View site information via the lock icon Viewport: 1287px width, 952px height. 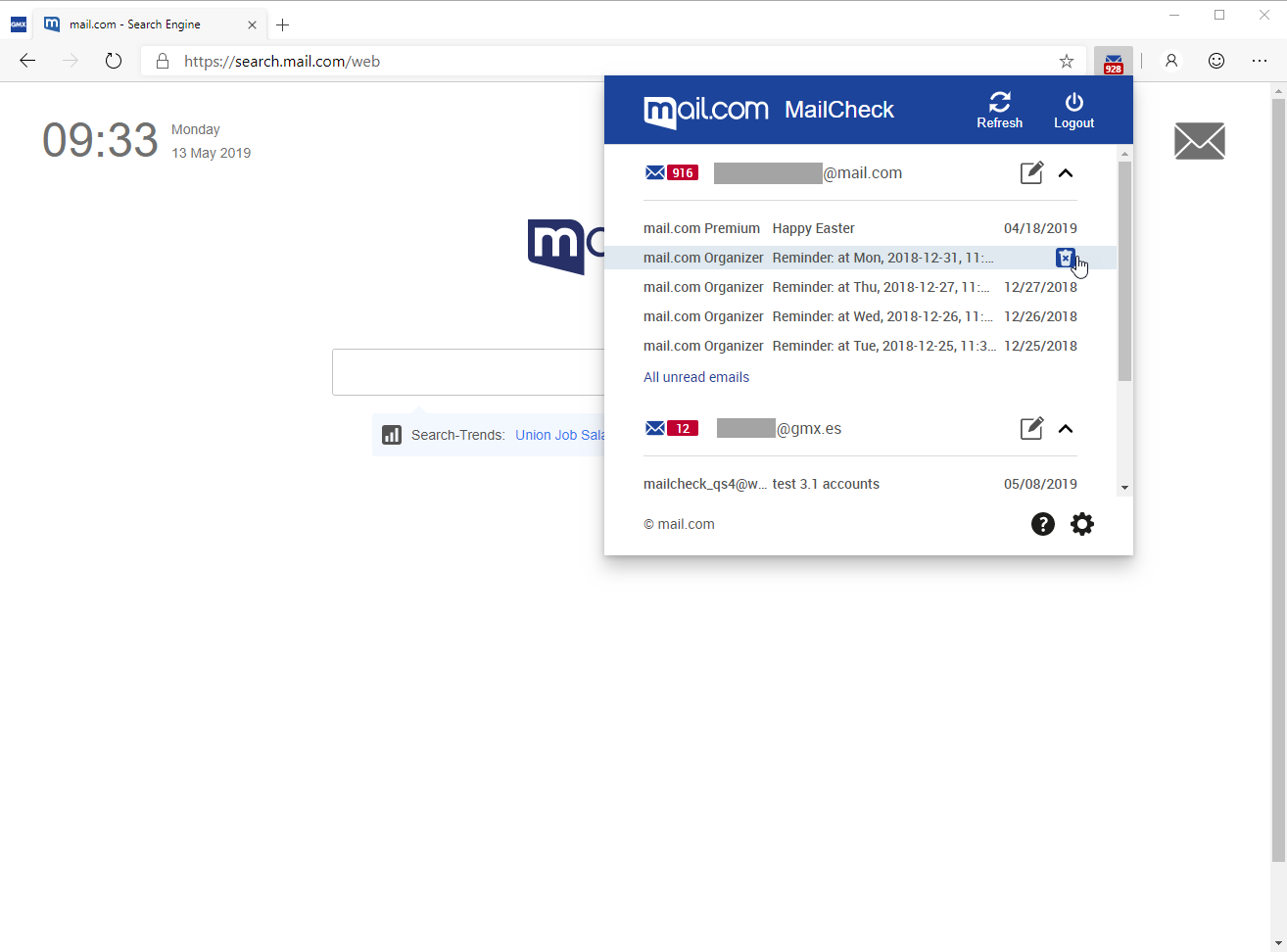163,62
